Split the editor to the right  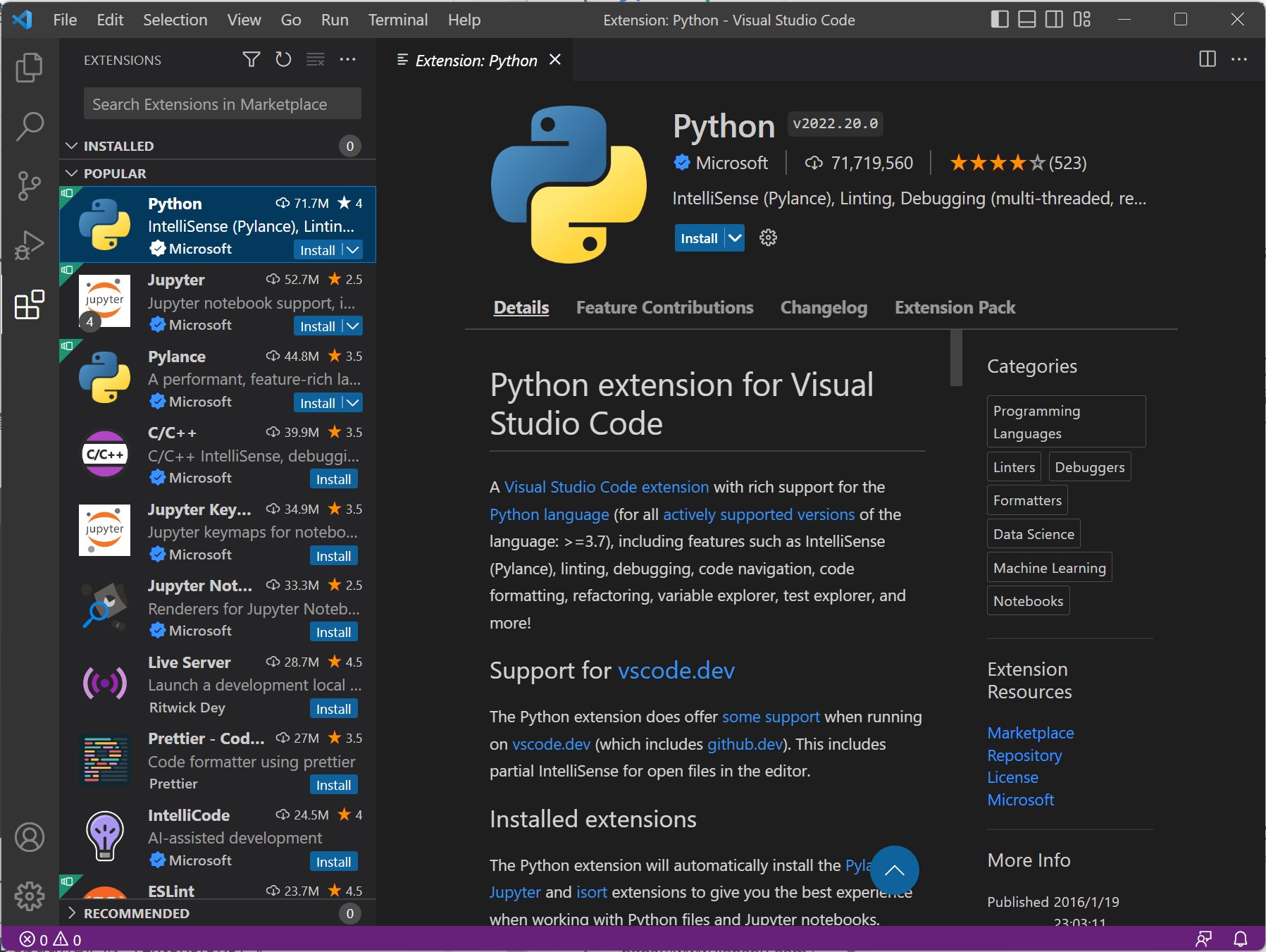(1208, 59)
